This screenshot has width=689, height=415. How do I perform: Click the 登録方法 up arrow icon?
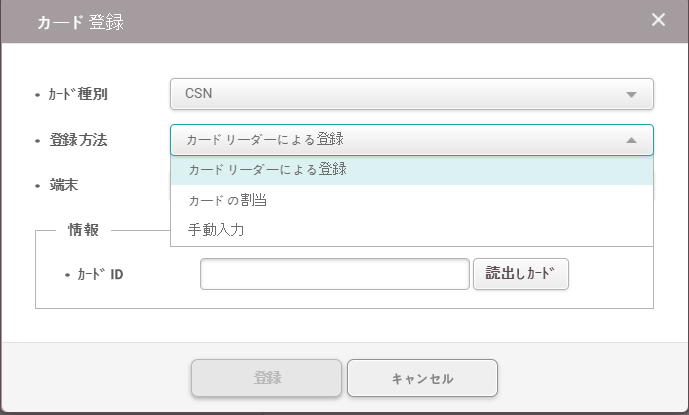(631, 140)
